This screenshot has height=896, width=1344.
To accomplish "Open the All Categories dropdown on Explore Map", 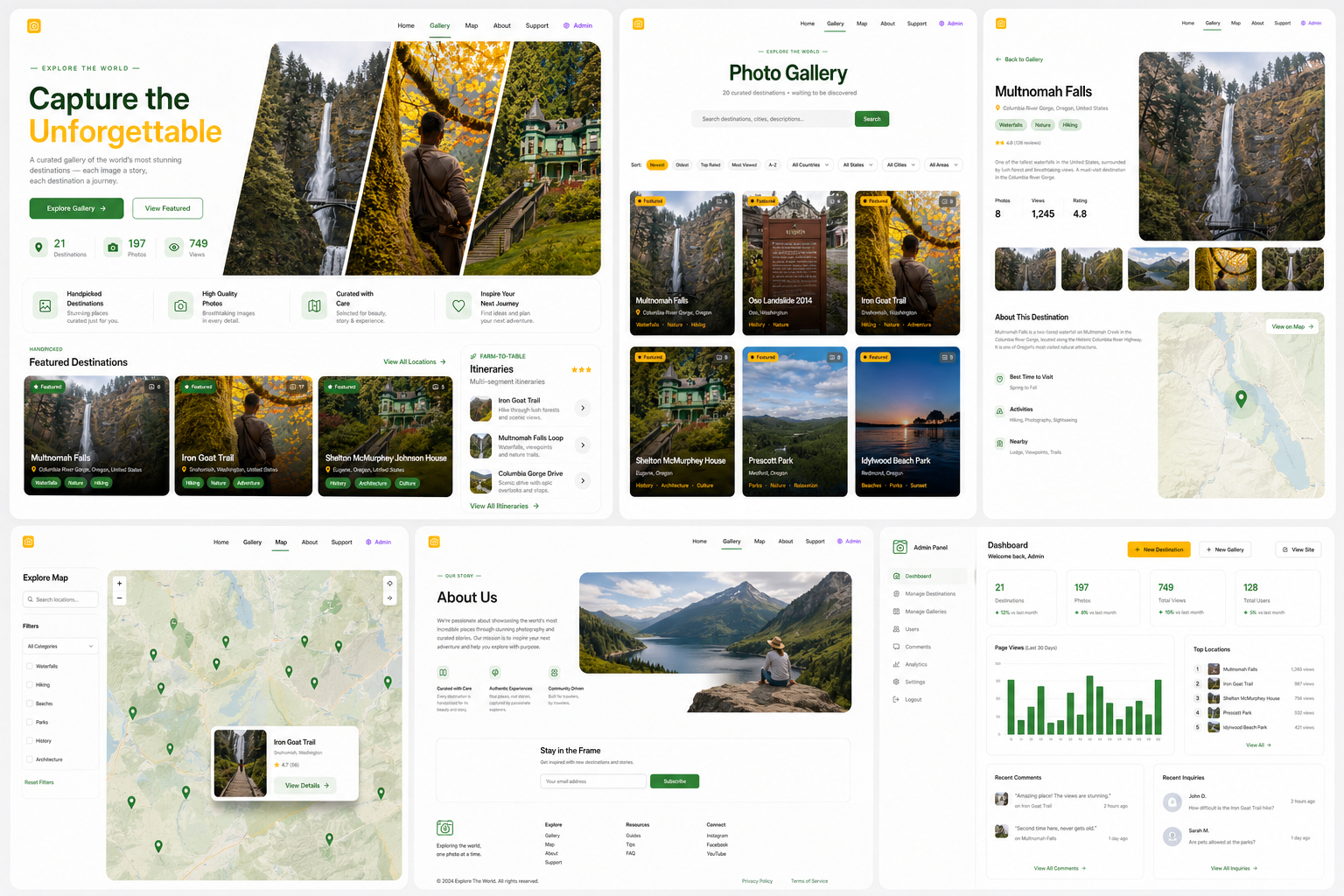I will (61, 647).
